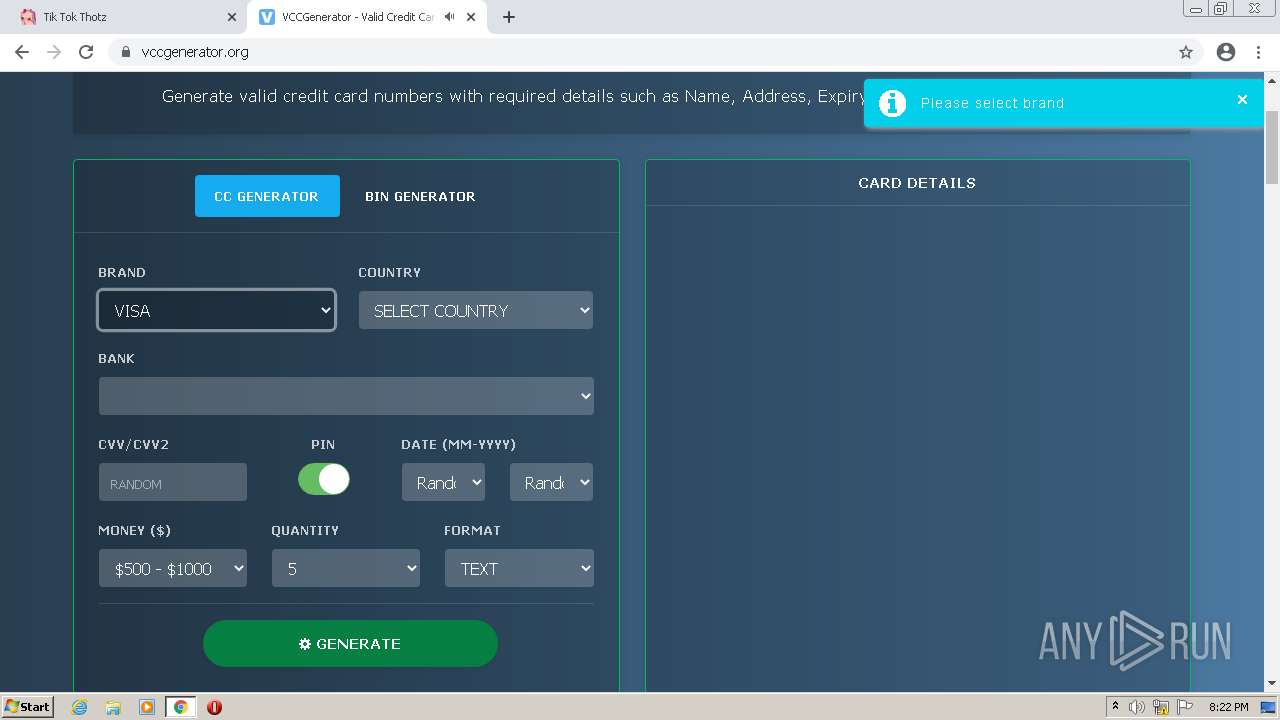1280x720 pixels.
Task: Go back using browser back arrow
Action: 22,52
